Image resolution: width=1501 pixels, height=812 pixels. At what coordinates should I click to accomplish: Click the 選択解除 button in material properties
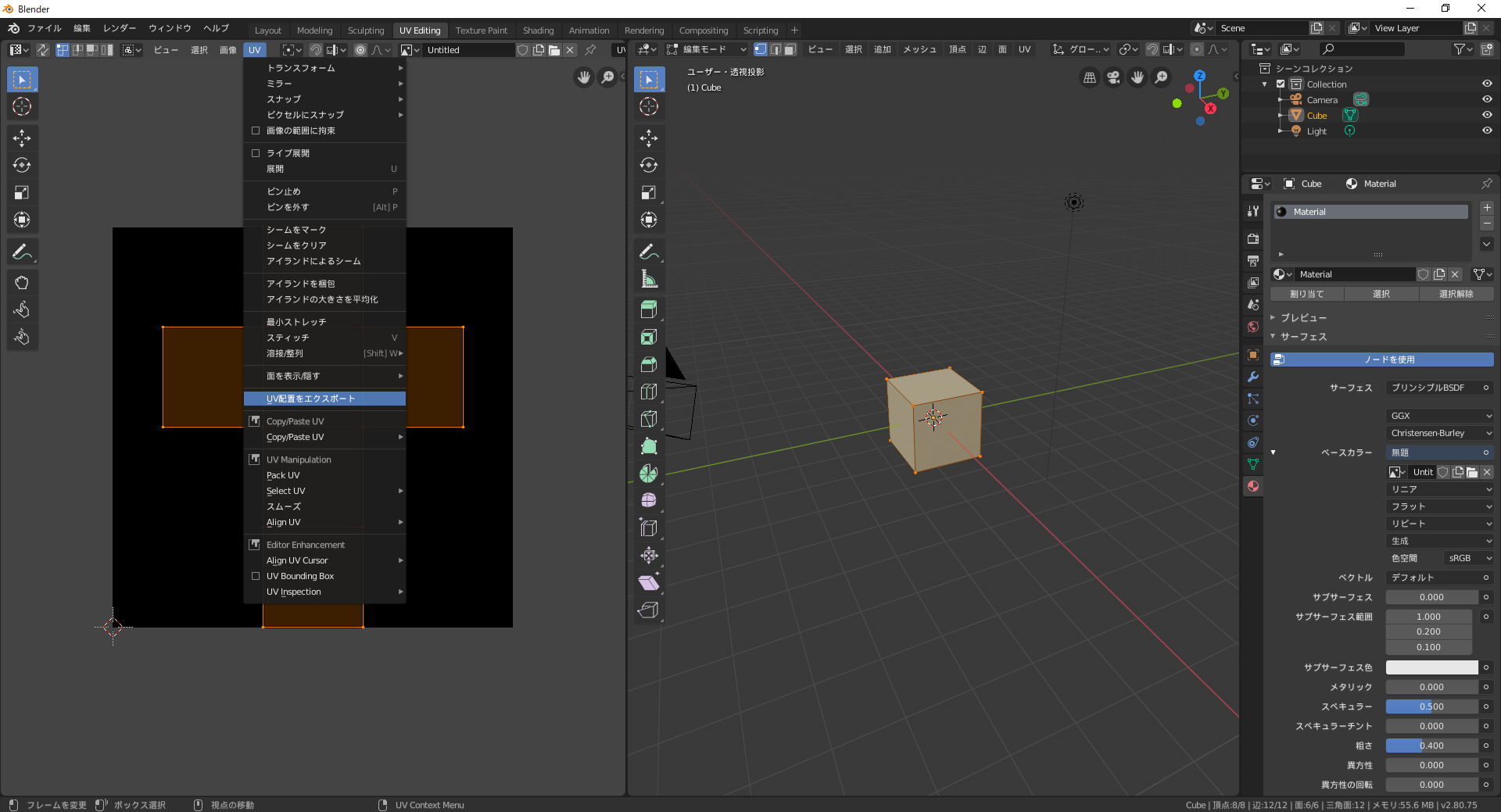point(1456,293)
